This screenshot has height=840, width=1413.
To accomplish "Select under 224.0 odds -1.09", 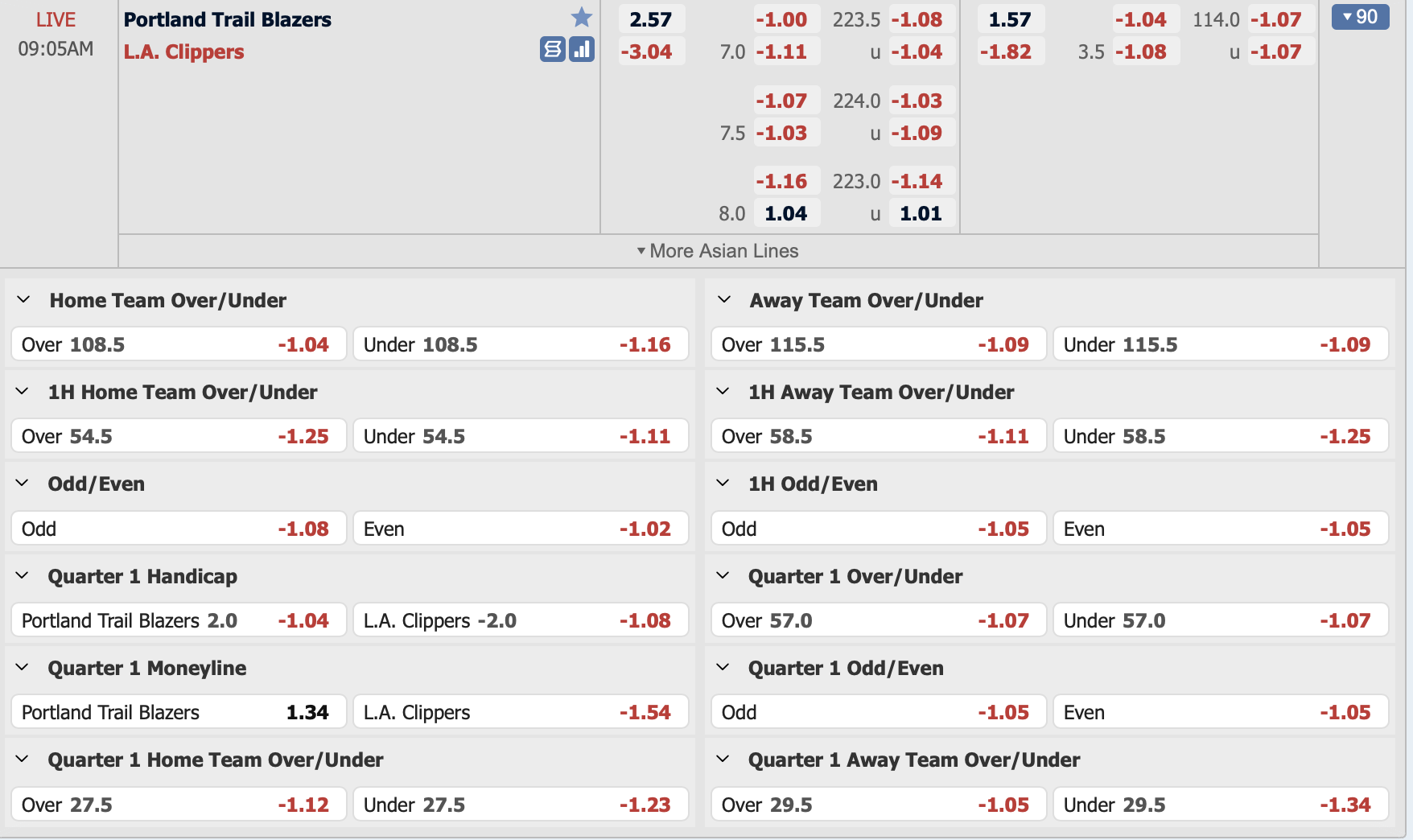I will click(921, 133).
